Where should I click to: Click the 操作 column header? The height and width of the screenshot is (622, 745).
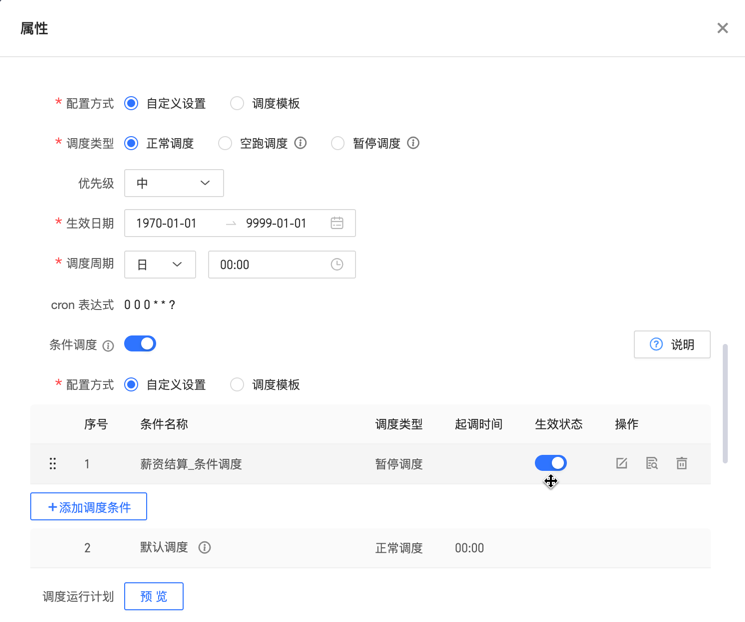click(627, 424)
